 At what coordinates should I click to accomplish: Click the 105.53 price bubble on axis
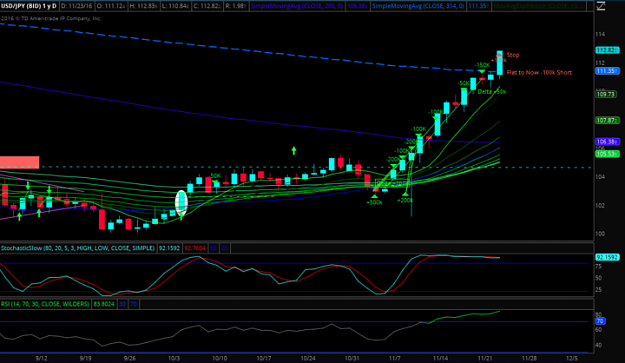(x=607, y=154)
